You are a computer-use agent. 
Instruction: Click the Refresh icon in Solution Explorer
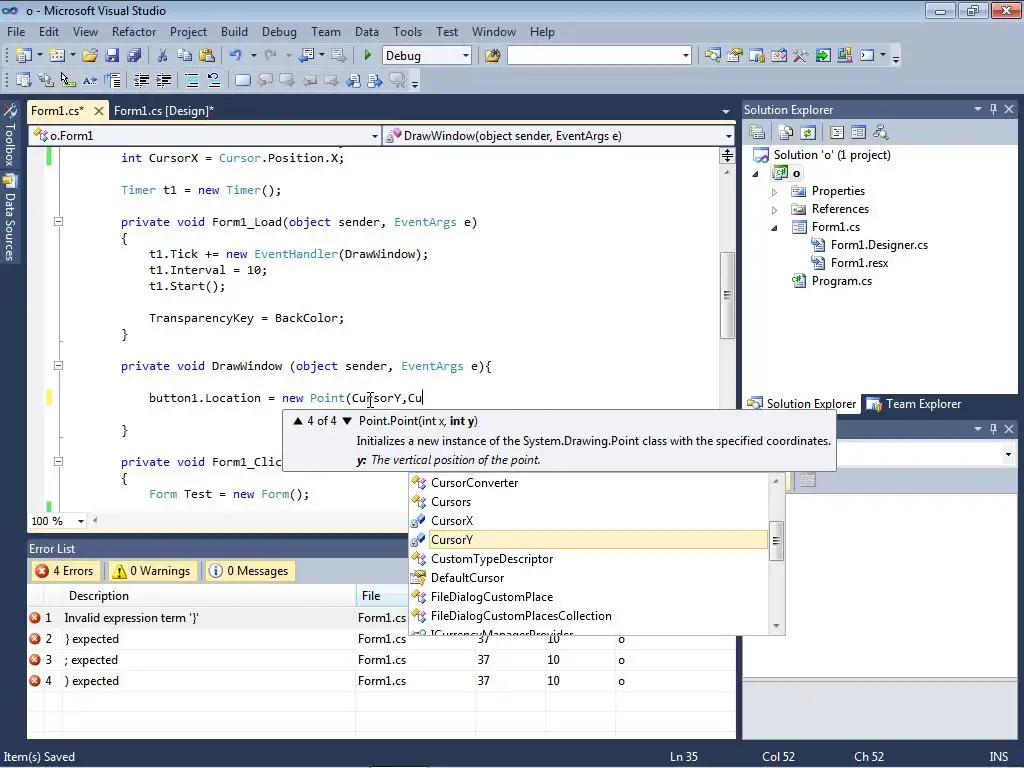(808, 133)
